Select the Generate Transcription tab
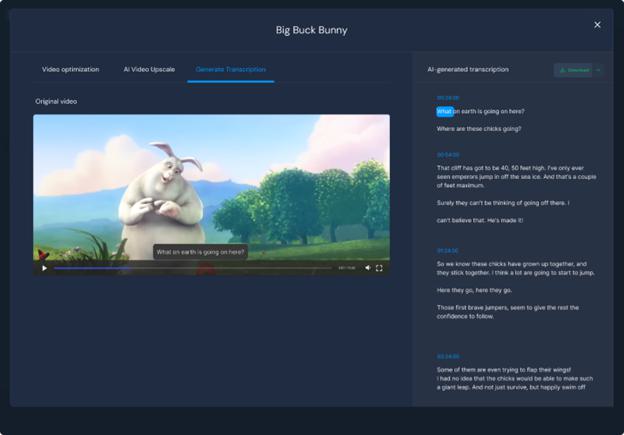The height and width of the screenshot is (435, 624). pyautogui.click(x=230, y=69)
